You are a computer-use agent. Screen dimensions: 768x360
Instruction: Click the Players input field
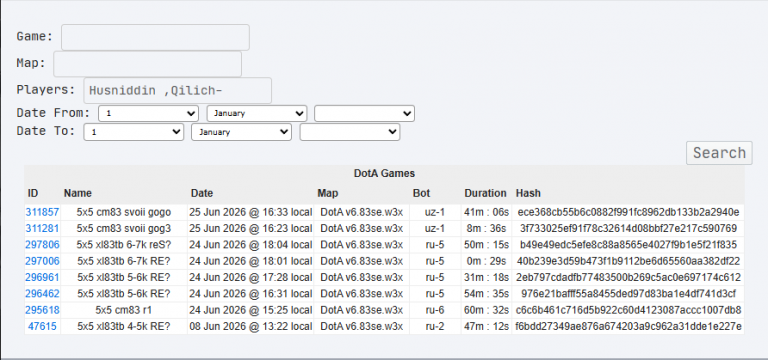178,90
